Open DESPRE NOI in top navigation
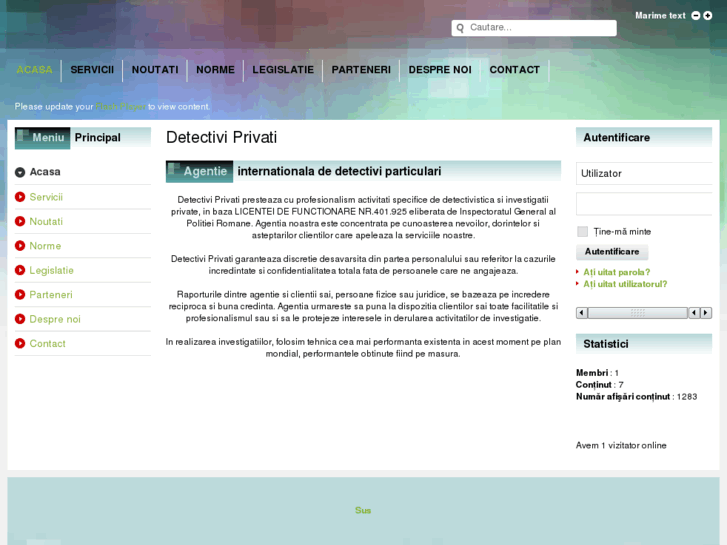This screenshot has height=545, width=727. (x=440, y=70)
